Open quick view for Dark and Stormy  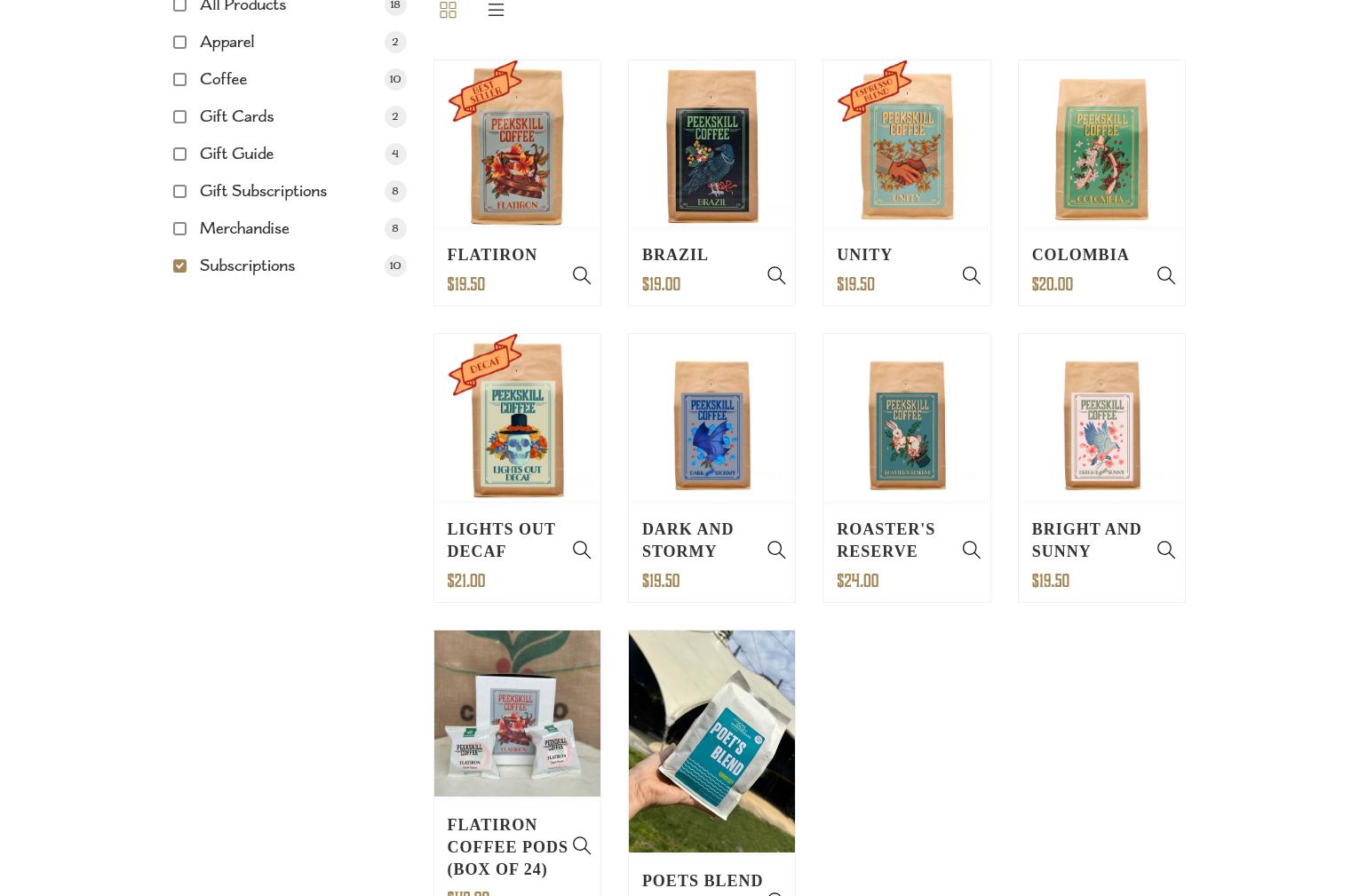(776, 550)
